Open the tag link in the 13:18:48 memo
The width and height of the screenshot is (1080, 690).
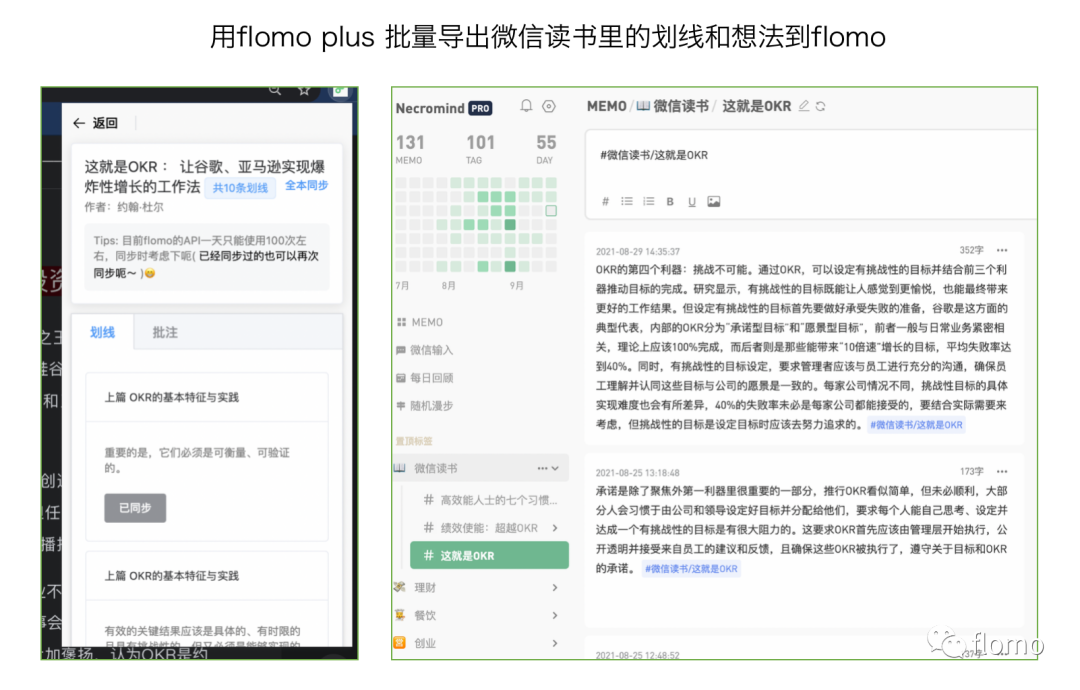(x=691, y=569)
